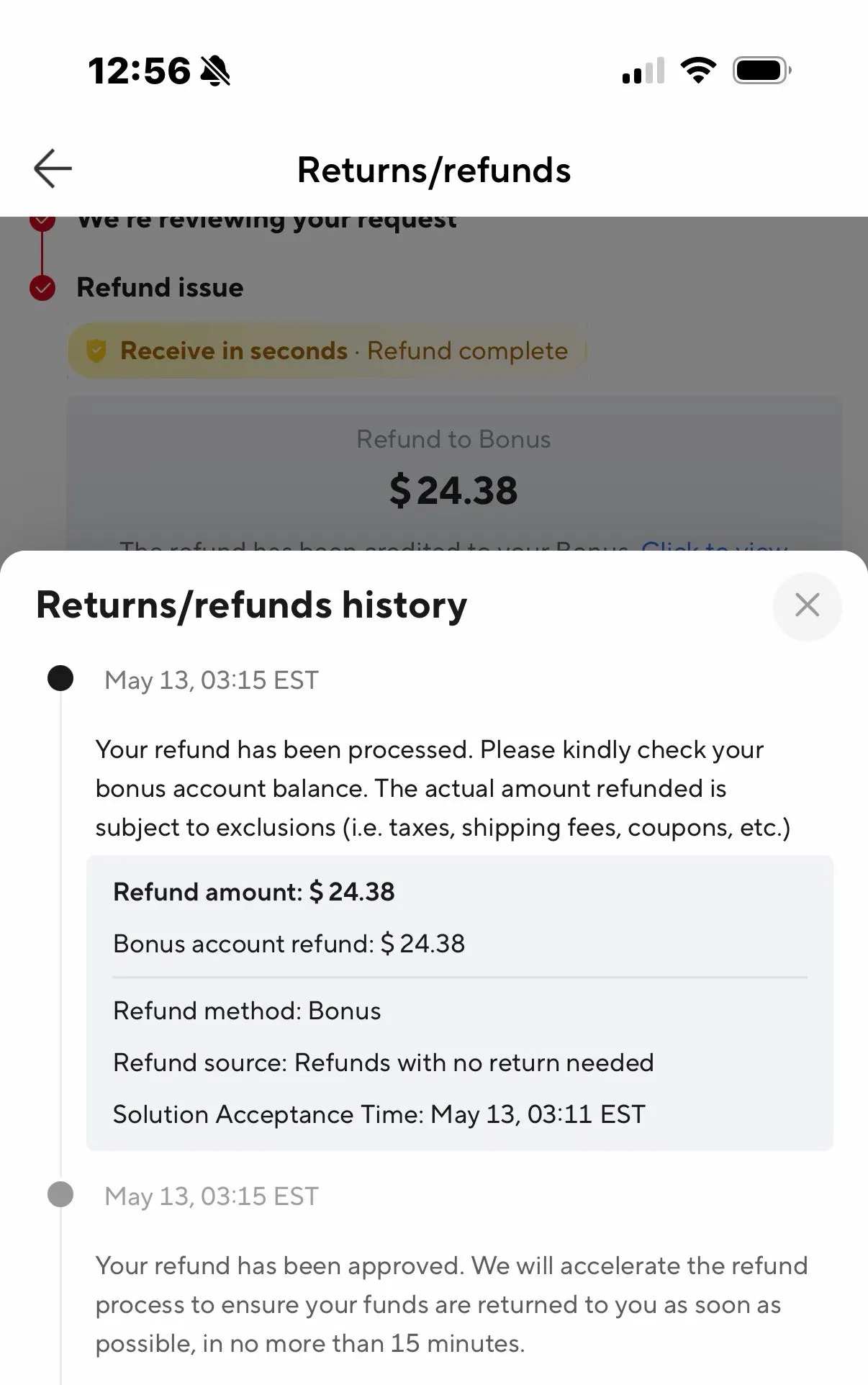Tap the Solution Acceptance Time row
Screen dimensions: 868x1385
pos(379,1114)
